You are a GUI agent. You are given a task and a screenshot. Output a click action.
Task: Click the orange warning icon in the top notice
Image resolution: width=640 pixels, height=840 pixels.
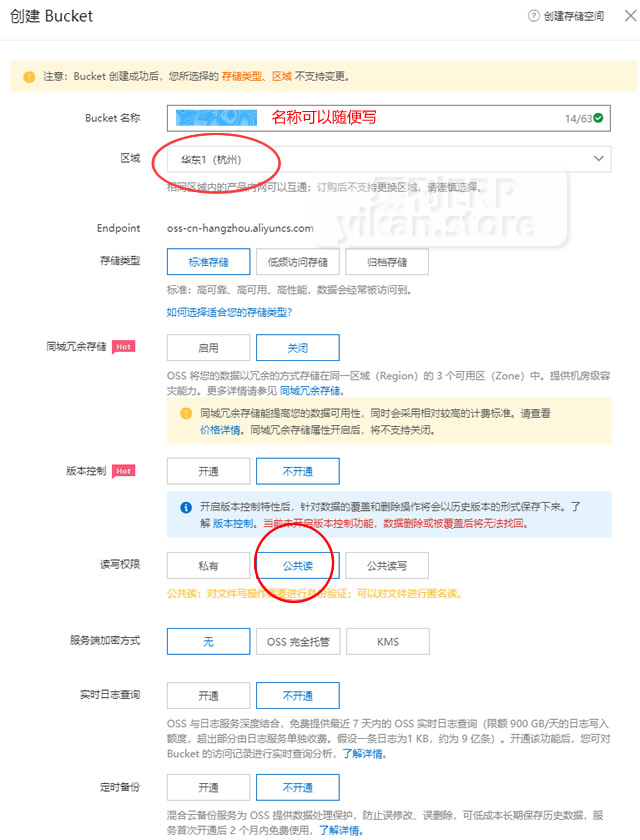pos(28,76)
